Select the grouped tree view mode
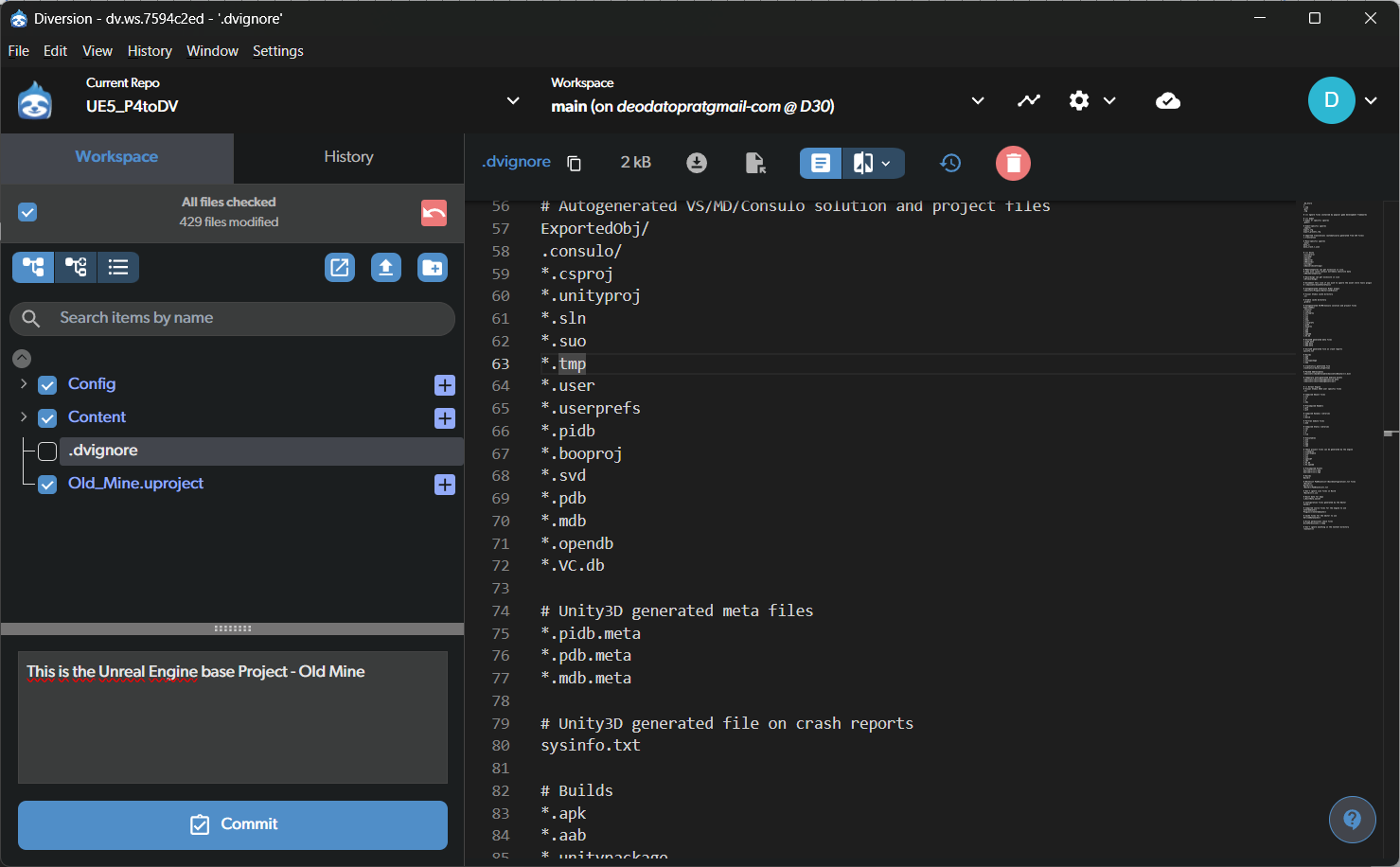The width and height of the screenshot is (1400, 867). pos(76,268)
